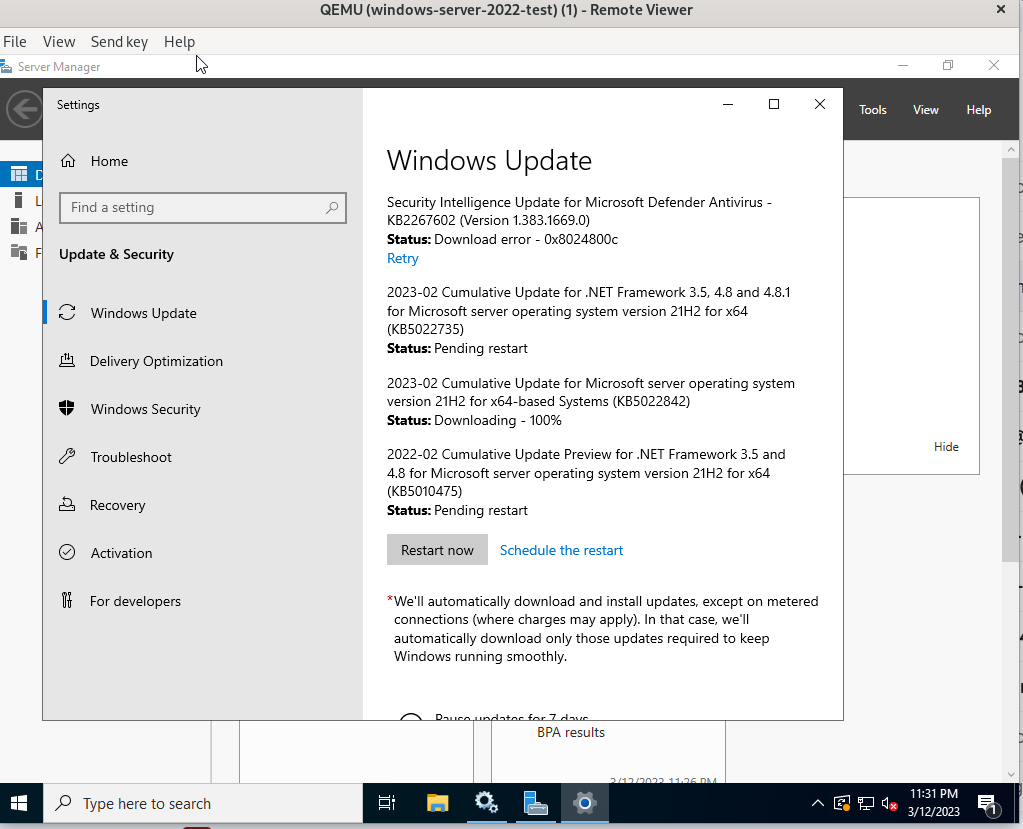Click Retry for the Defender update

402,258
